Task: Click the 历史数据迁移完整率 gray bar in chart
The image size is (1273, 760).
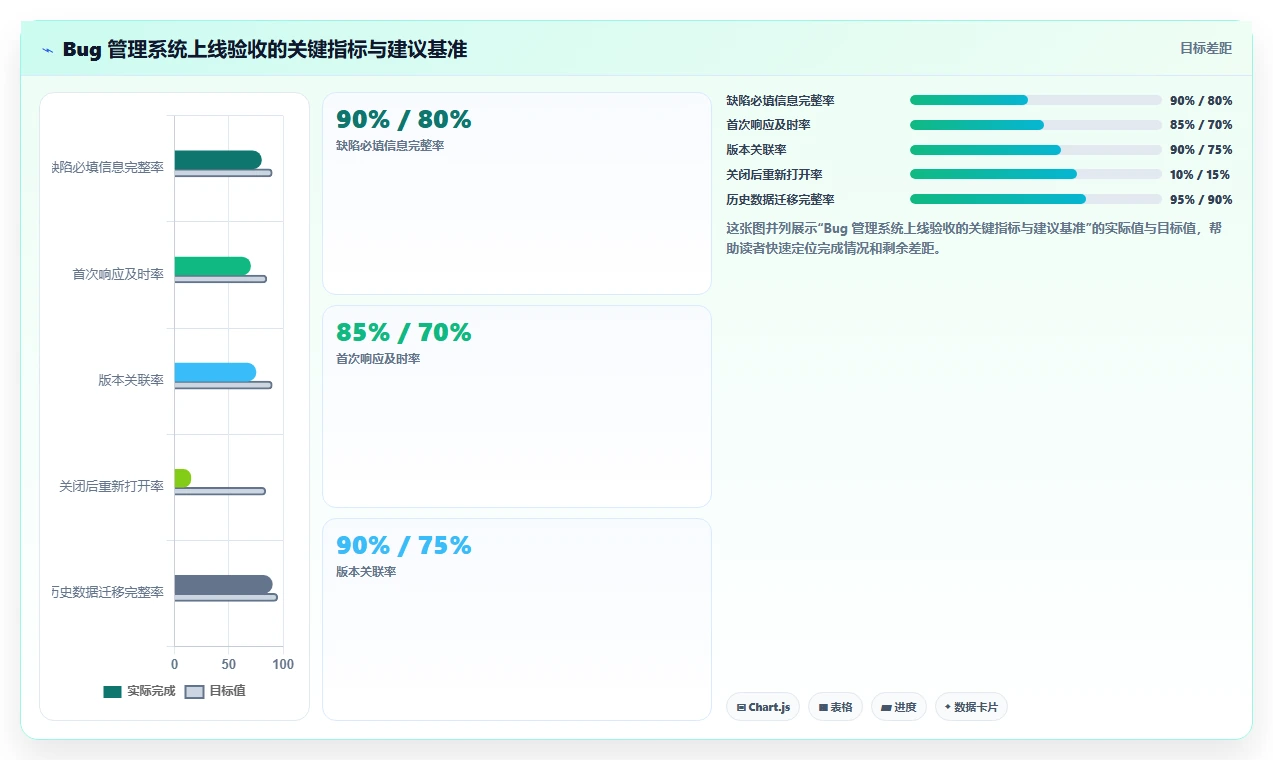Action: pos(223,584)
